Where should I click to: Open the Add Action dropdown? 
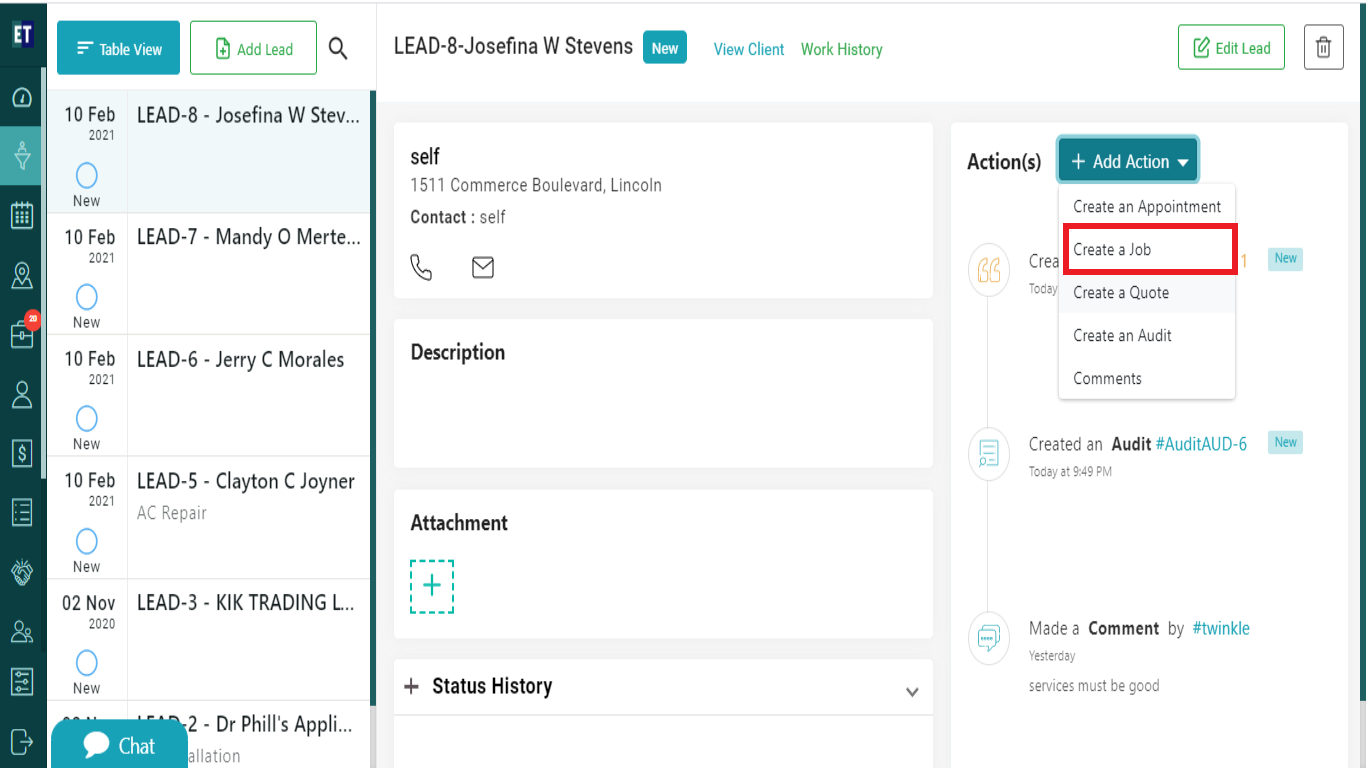[1128, 161]
